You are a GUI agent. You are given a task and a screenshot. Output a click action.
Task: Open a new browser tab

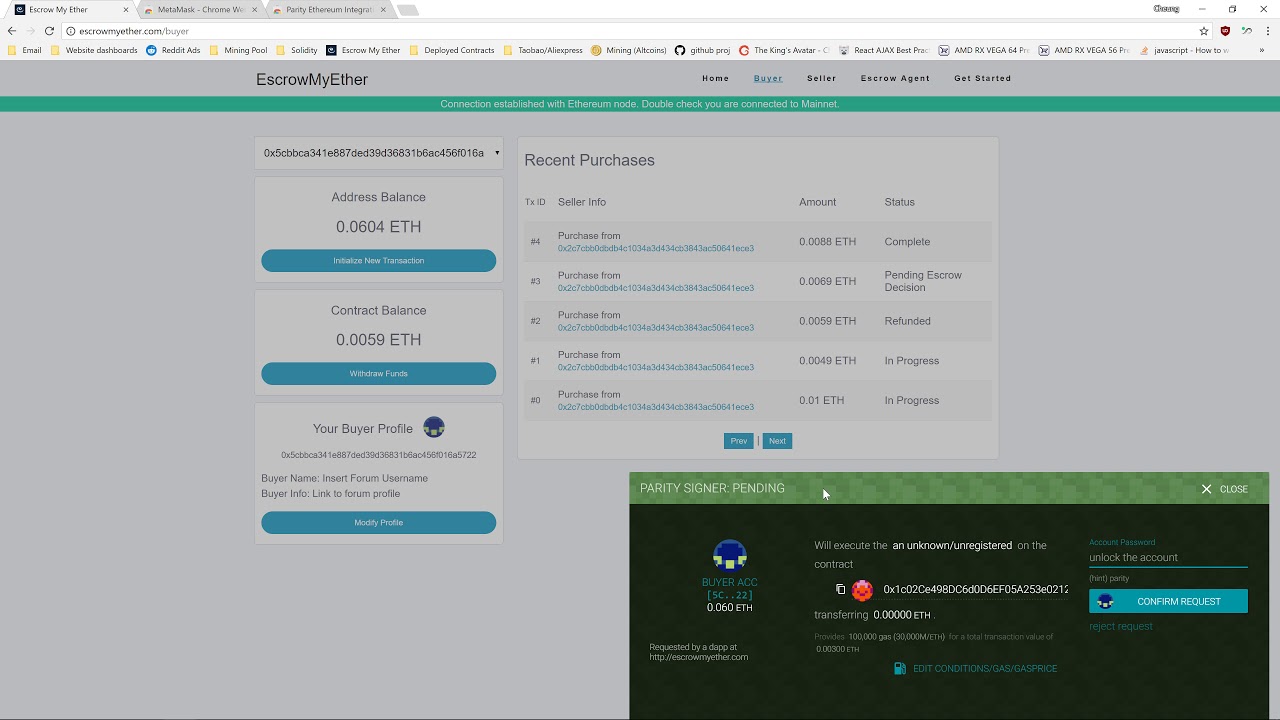click(407, 10)
